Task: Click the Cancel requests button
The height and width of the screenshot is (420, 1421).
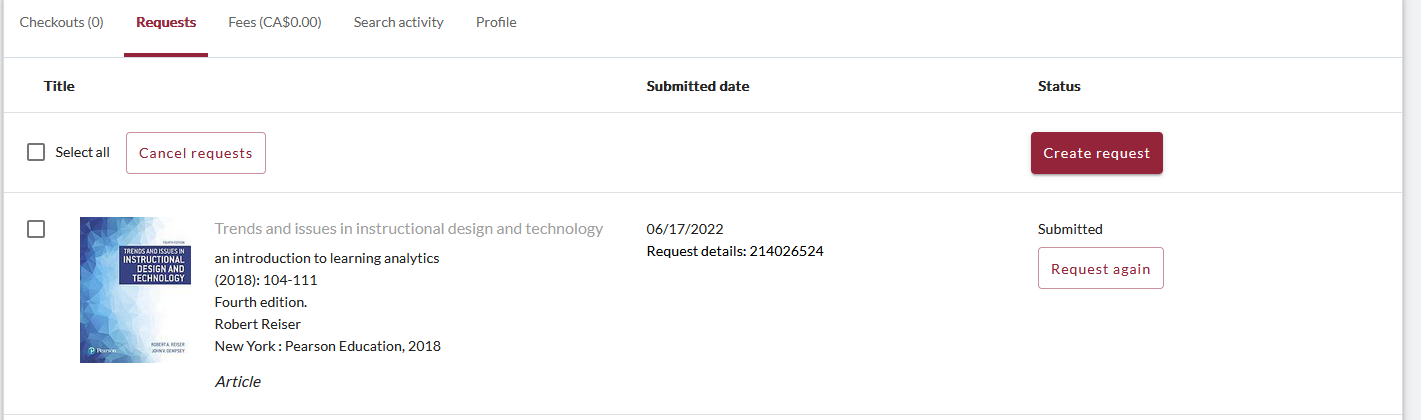Action: click(196, 153)
